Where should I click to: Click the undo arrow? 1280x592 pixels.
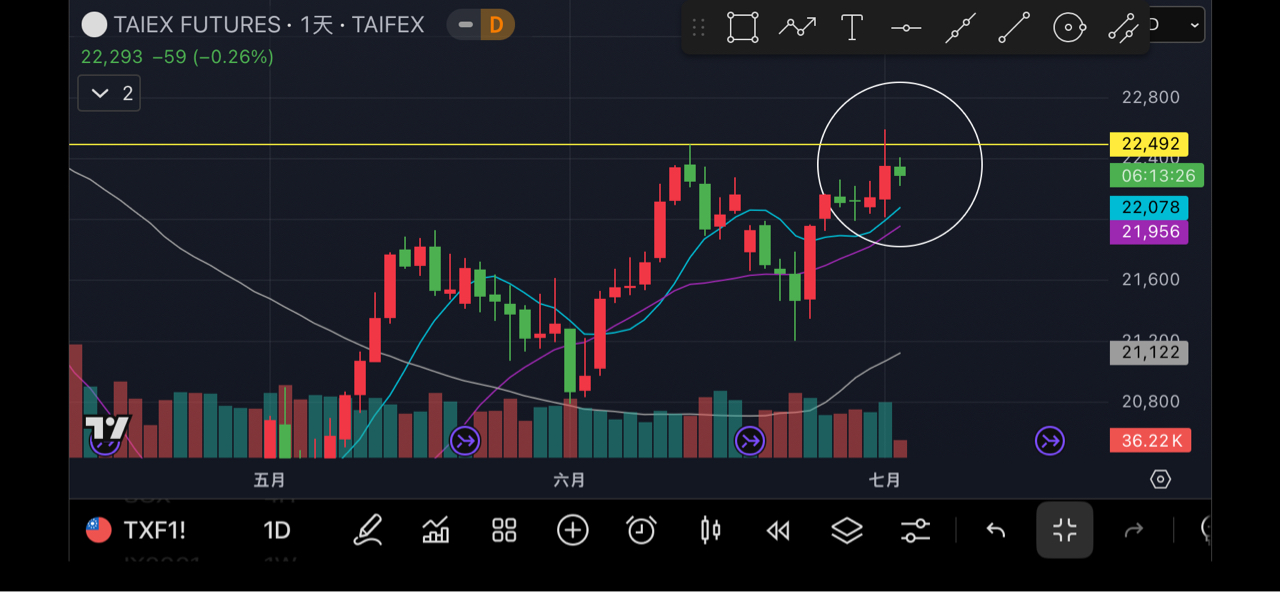[995, 530]
